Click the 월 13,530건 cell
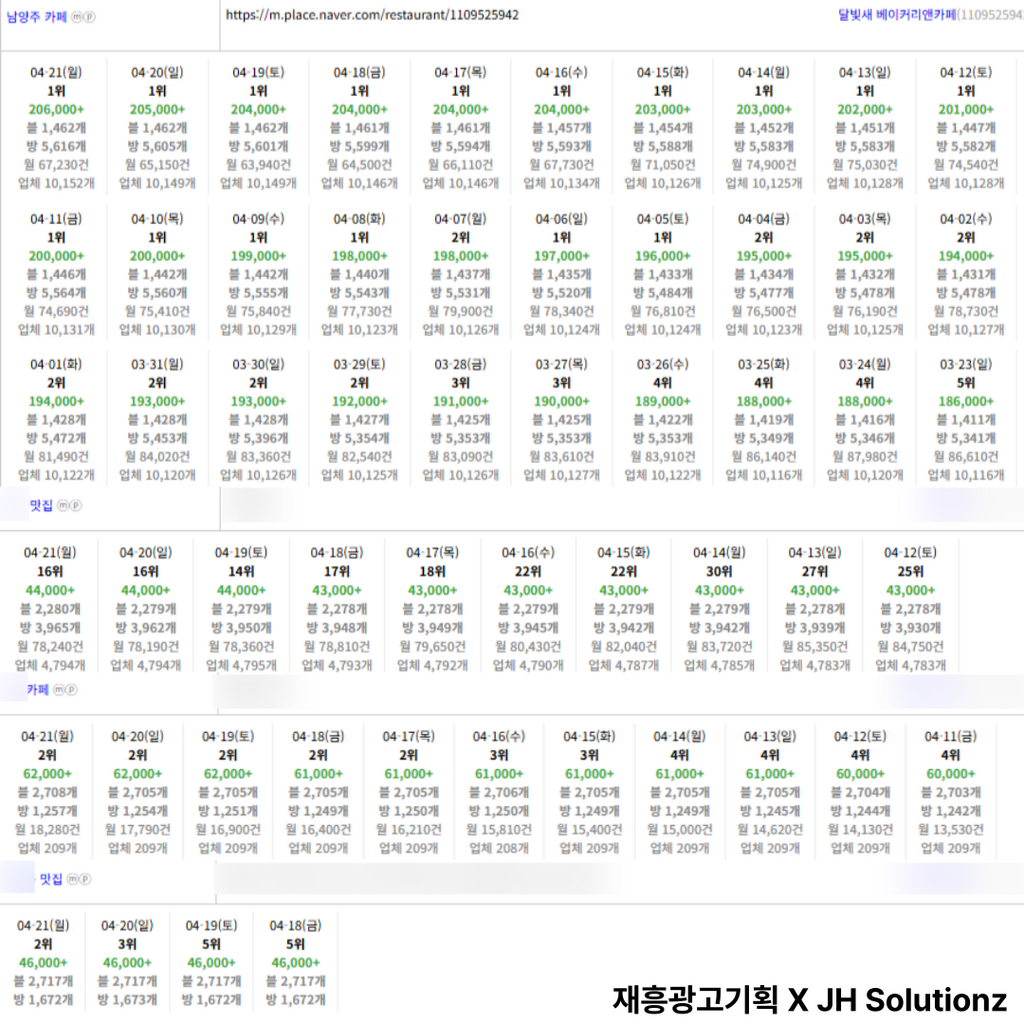The width and height of the screenshot is (1024, 1024). (950, 829)
